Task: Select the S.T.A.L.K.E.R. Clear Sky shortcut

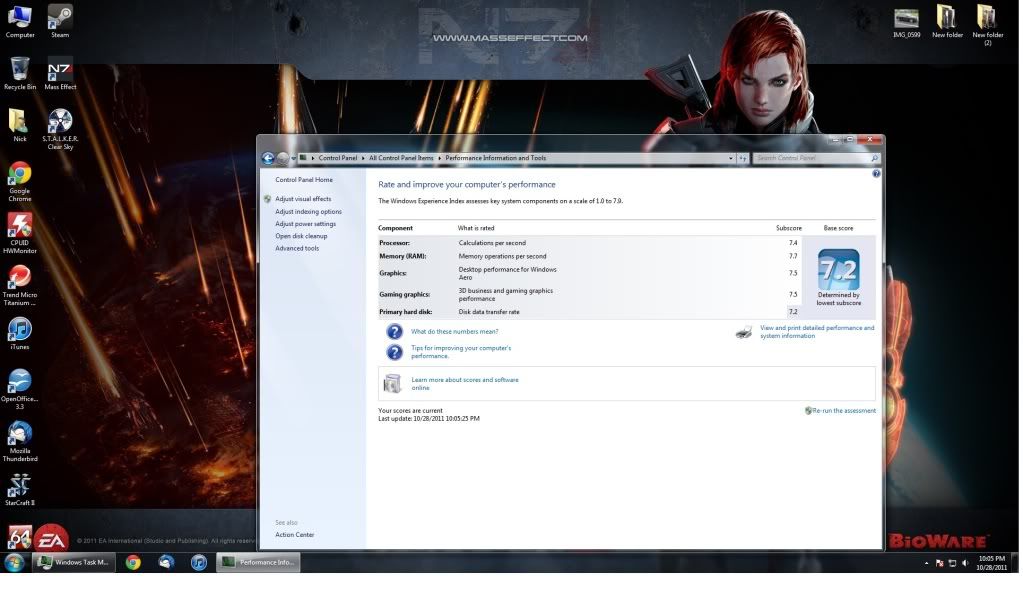Action: coord(60,129)
